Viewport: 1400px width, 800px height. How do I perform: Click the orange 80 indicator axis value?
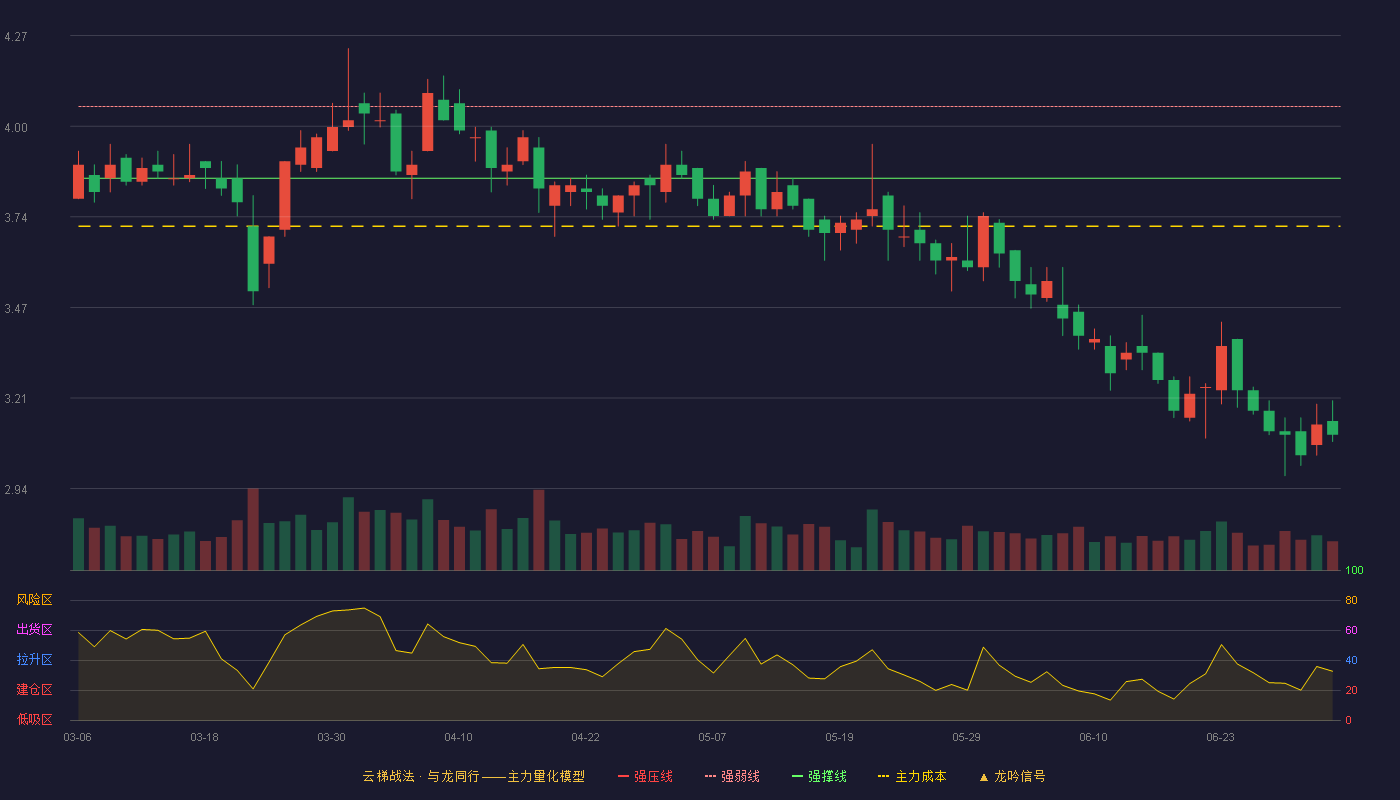(1351, 601)
